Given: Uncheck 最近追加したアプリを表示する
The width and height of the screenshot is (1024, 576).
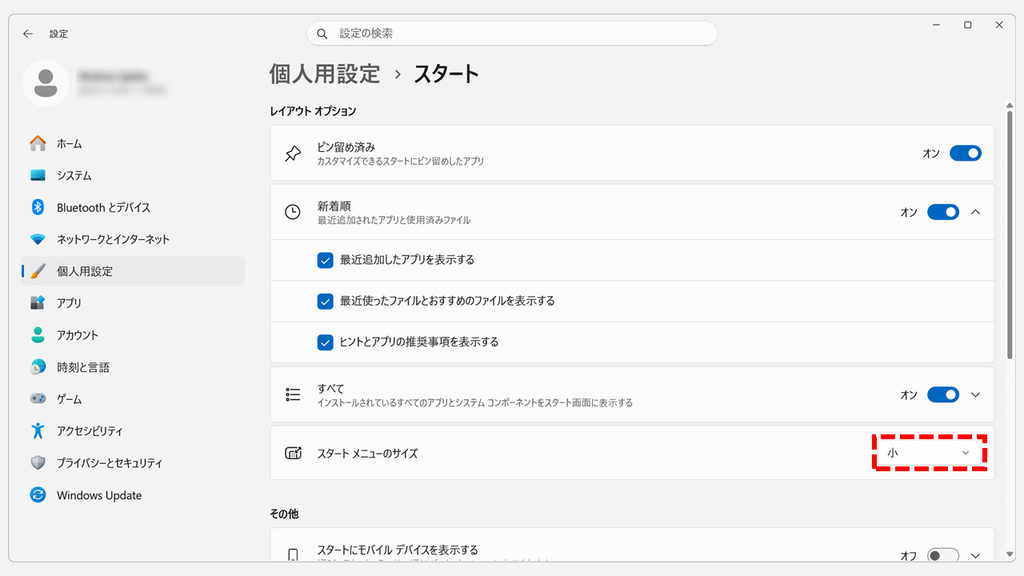Looking at the screenshot, I should pyautogui.click(x=325, y=260).
